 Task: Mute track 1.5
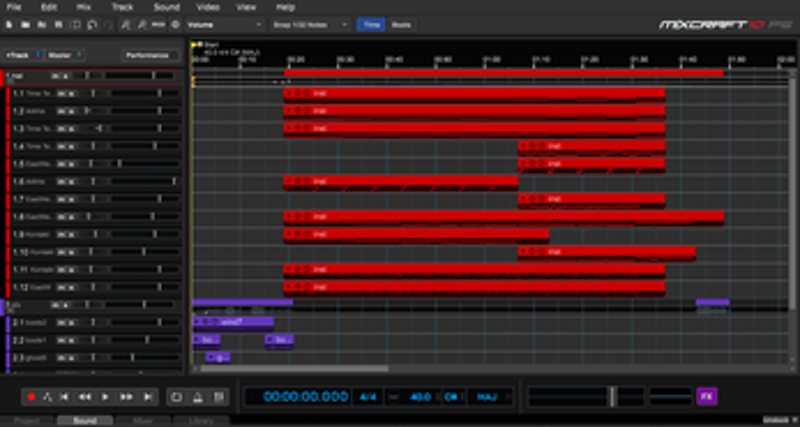60,164
